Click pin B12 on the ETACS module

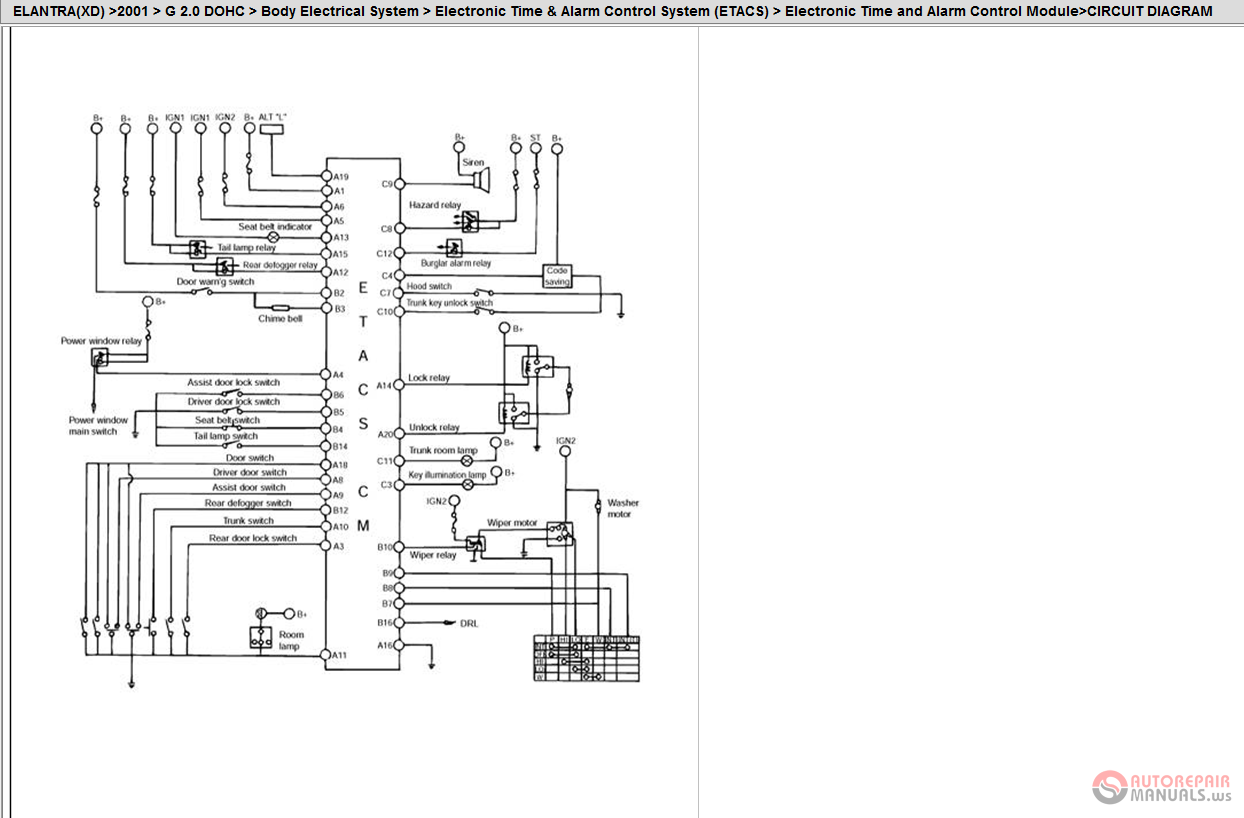point(326,510)
